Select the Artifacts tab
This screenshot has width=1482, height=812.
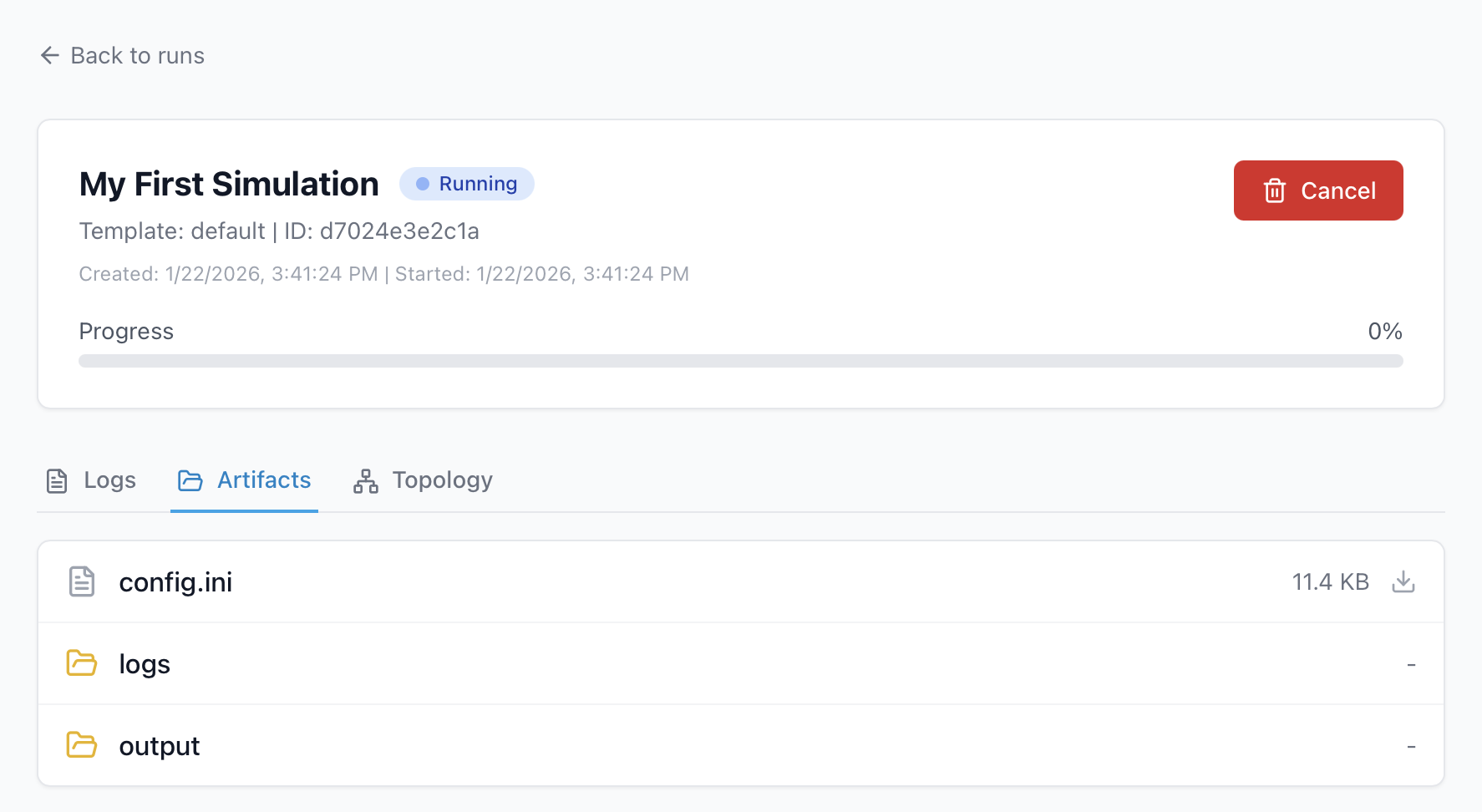263,480
